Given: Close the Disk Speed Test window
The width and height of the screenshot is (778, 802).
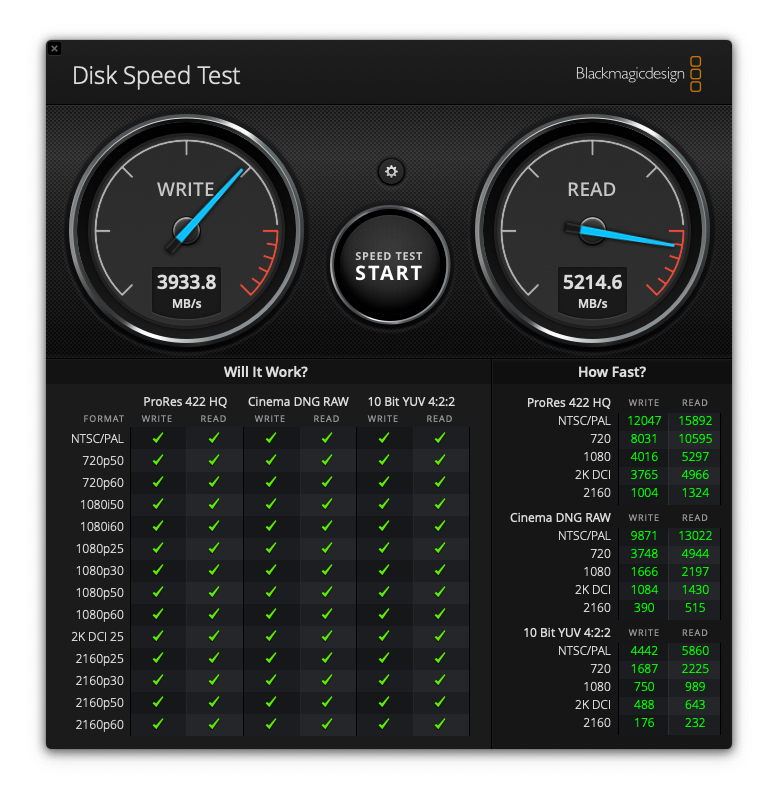Looking at the screenshot, I should [55, 49].
